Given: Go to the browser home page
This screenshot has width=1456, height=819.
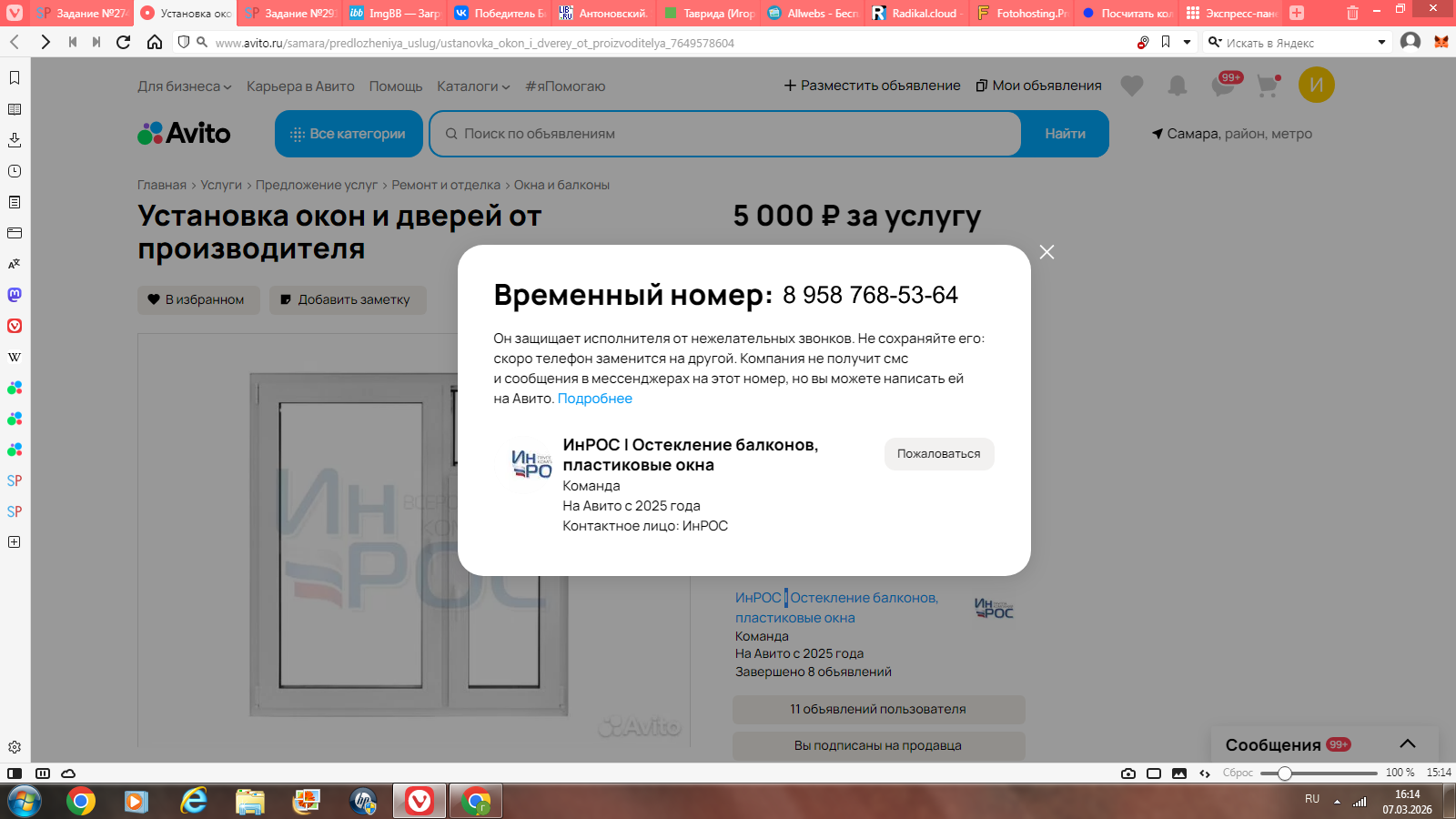Looking at the screenshot, I should [155, 42].
